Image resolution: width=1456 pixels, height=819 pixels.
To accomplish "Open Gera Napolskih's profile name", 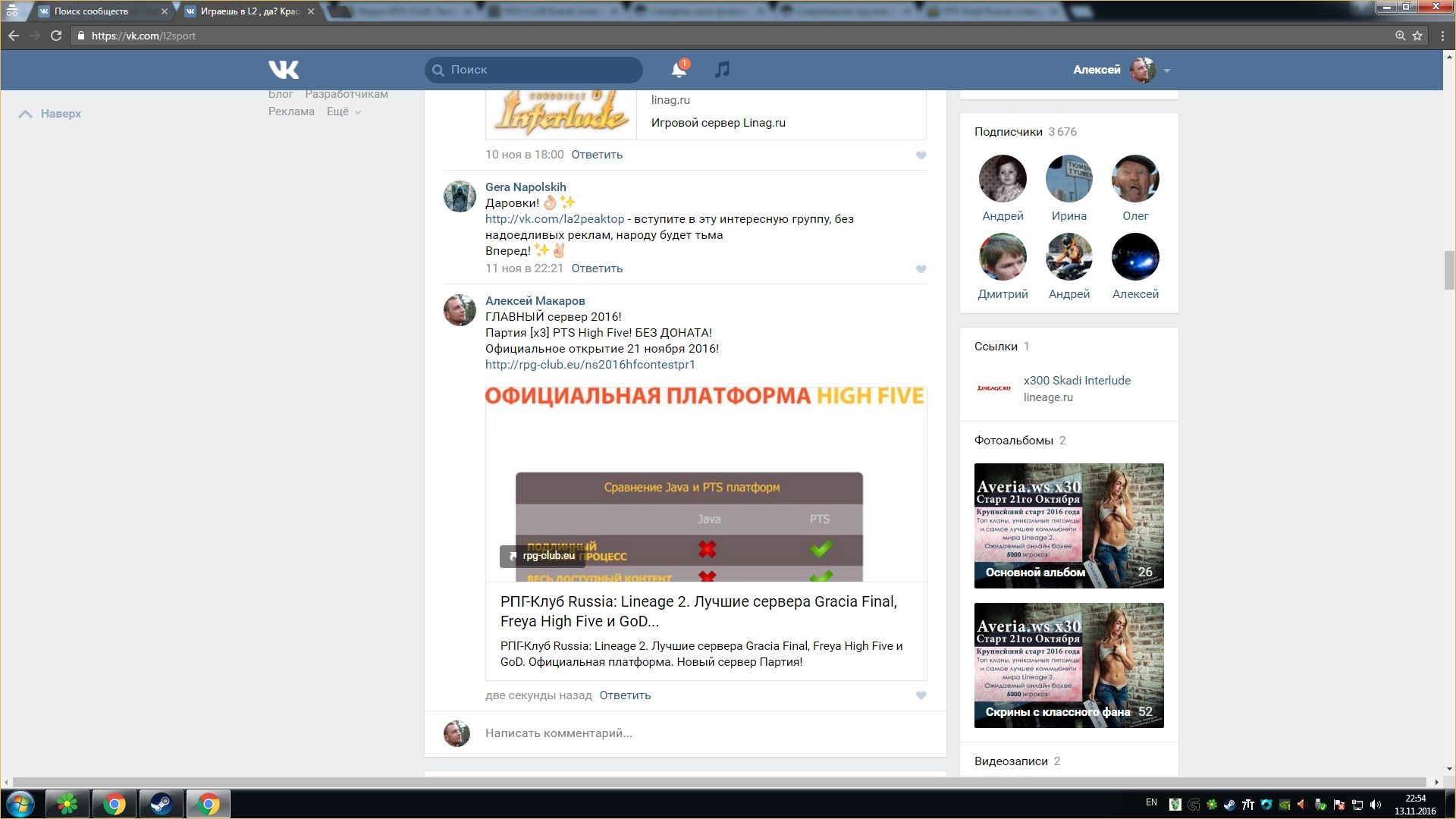I will click(x=526, y=187).
